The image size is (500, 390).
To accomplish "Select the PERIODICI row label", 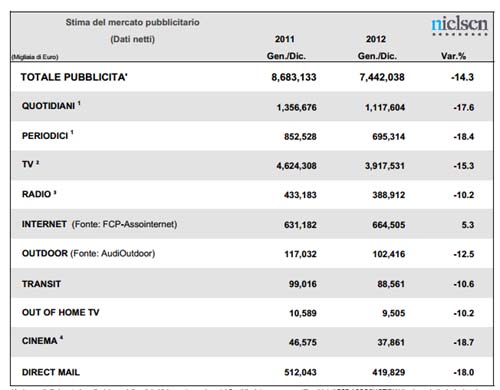I will pos(48,136).
